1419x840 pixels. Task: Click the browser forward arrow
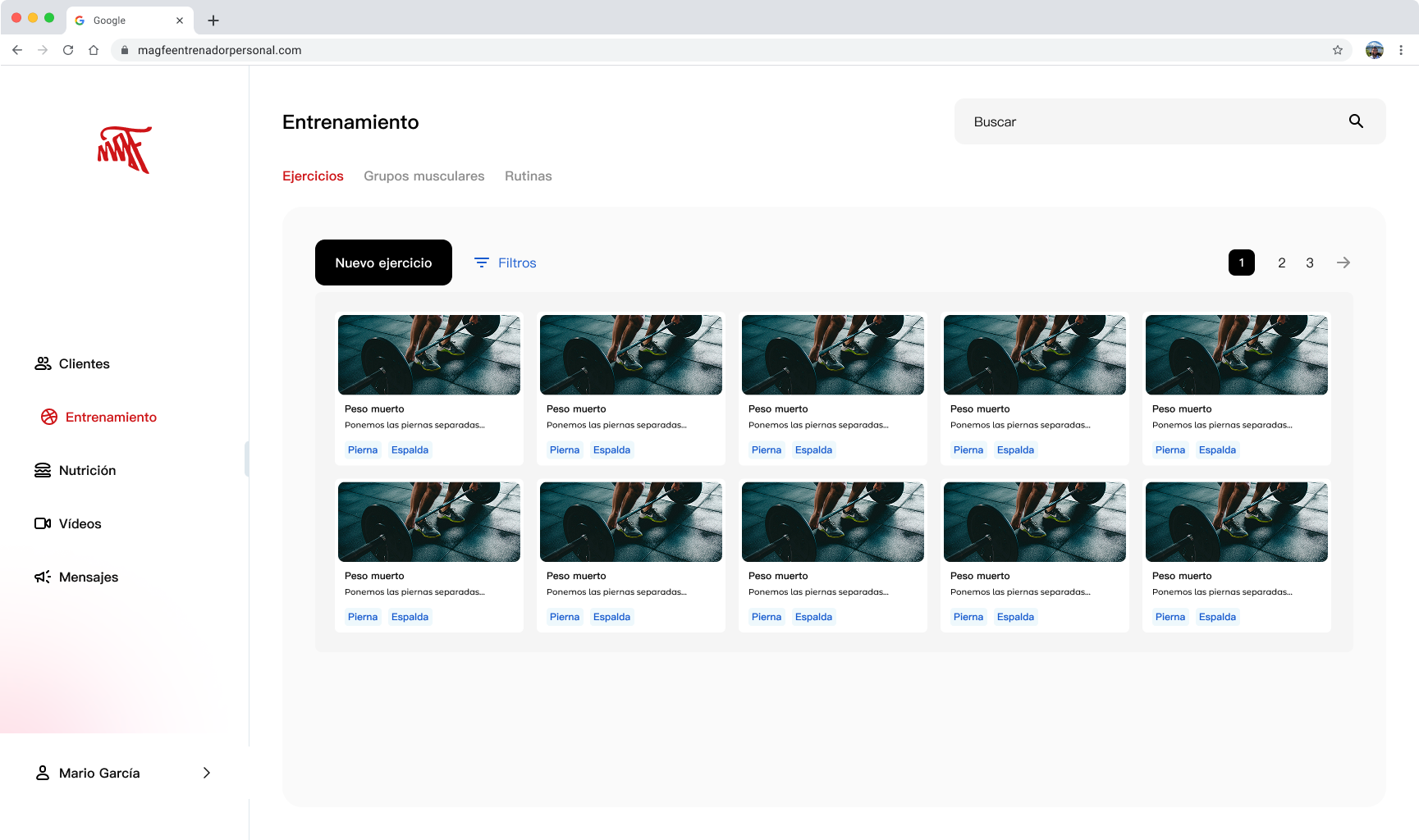coord(43,50)
